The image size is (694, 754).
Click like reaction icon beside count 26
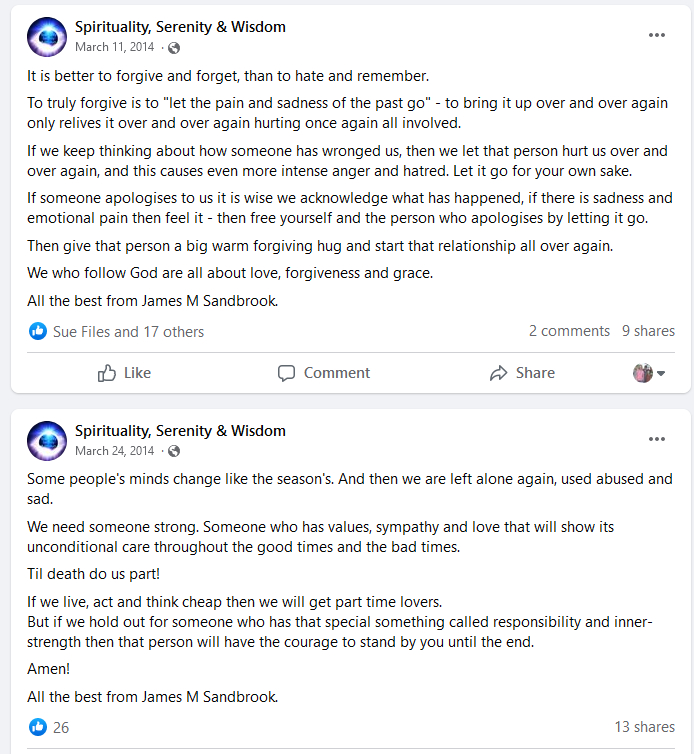point(38,727)
